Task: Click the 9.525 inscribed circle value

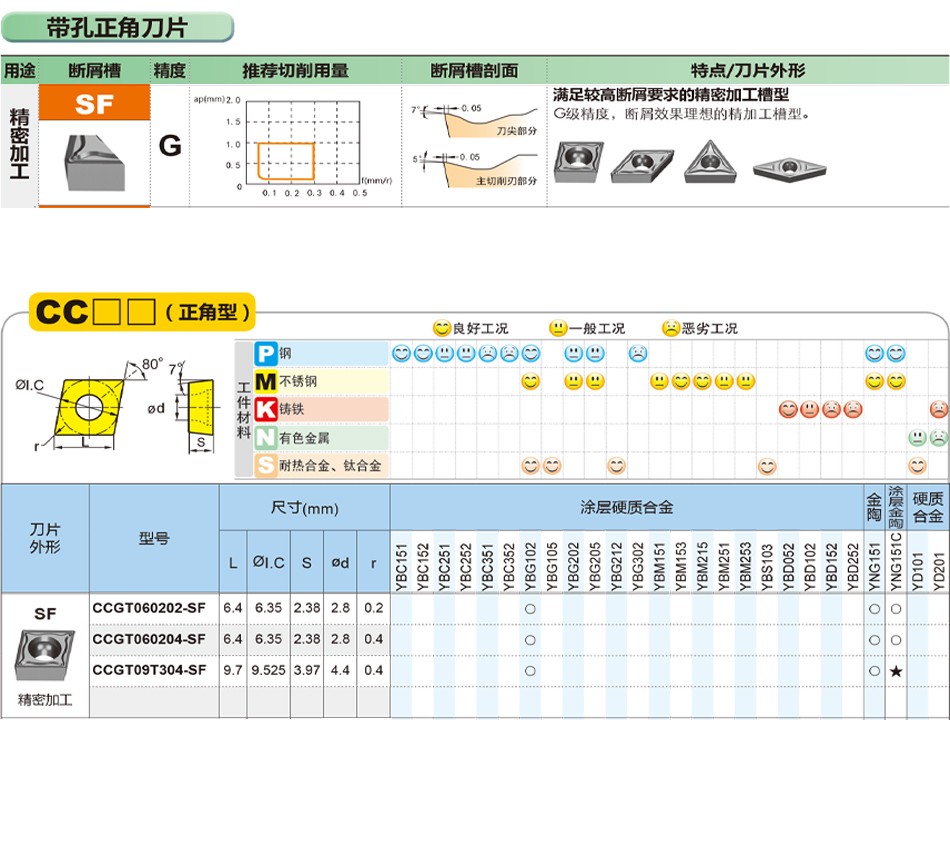Action: [268, 670]
